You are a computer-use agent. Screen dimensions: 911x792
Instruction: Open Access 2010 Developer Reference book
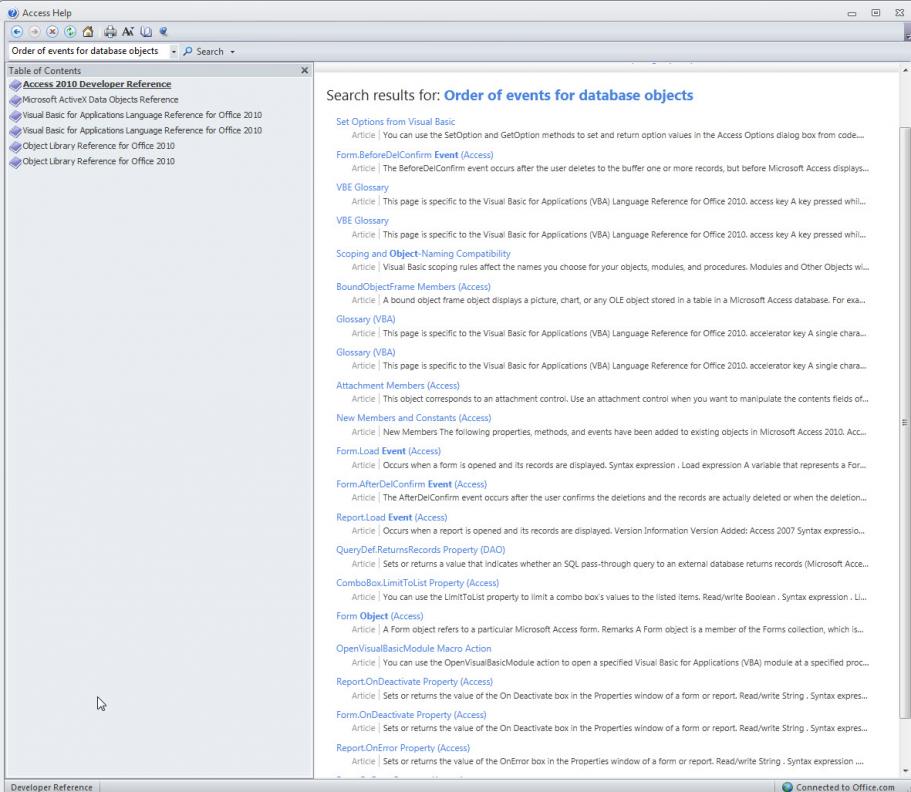click(x=97, y=84)
